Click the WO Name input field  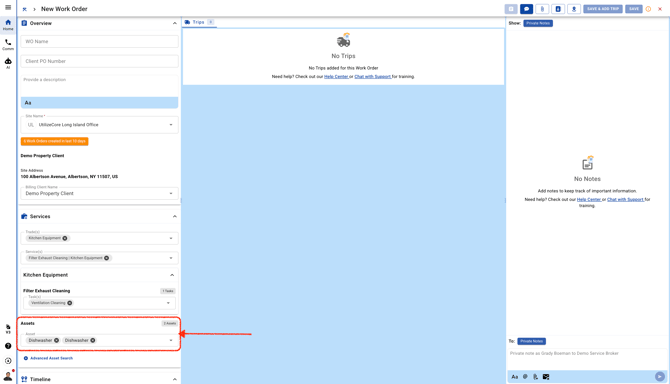coord(100,41)
